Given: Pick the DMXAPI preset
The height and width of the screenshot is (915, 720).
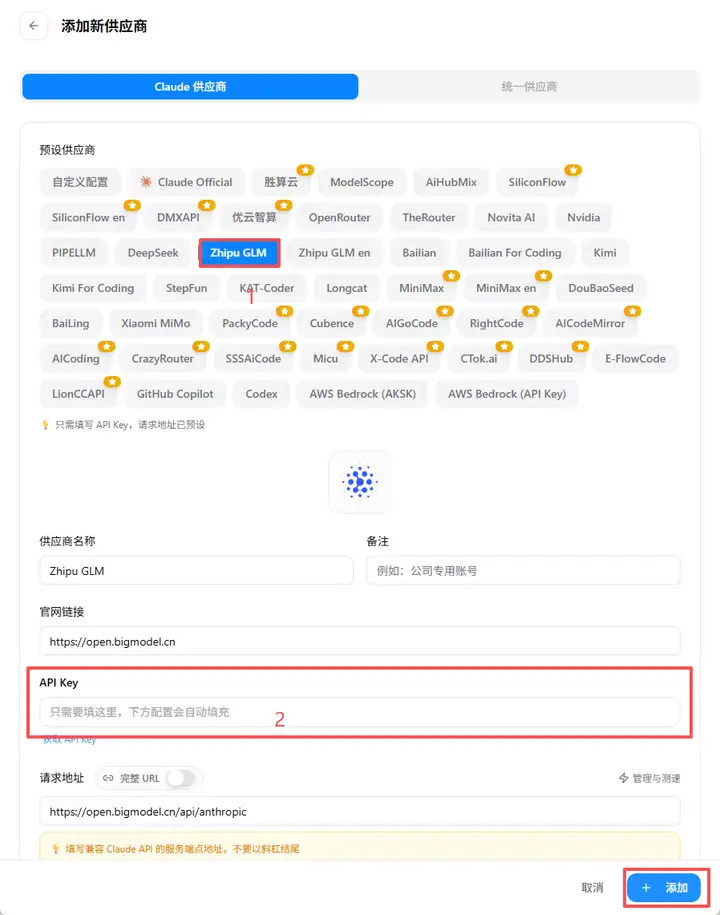Looking at the screenshot, I should (x=178, y=218).
